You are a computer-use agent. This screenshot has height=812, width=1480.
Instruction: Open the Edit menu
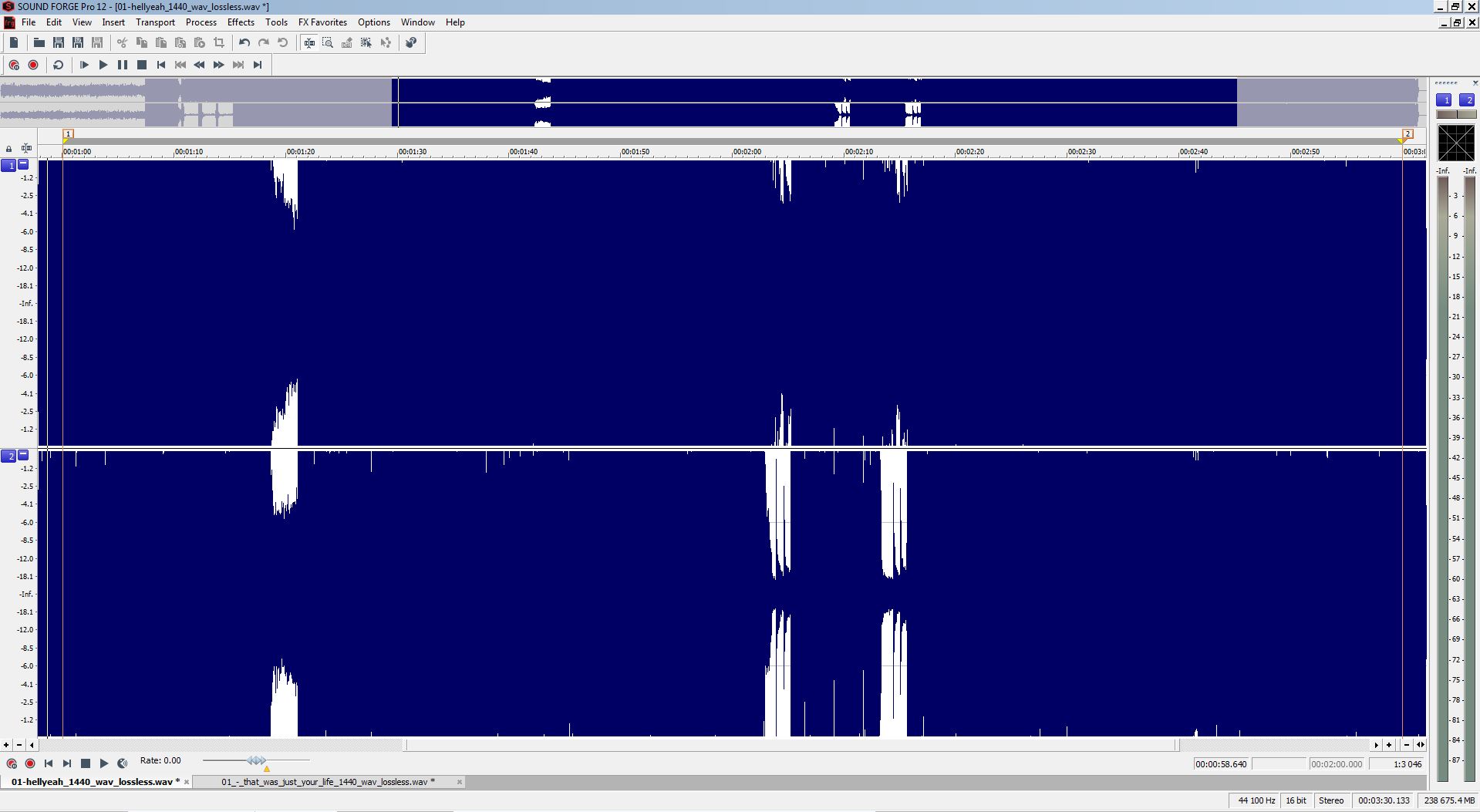54,22
